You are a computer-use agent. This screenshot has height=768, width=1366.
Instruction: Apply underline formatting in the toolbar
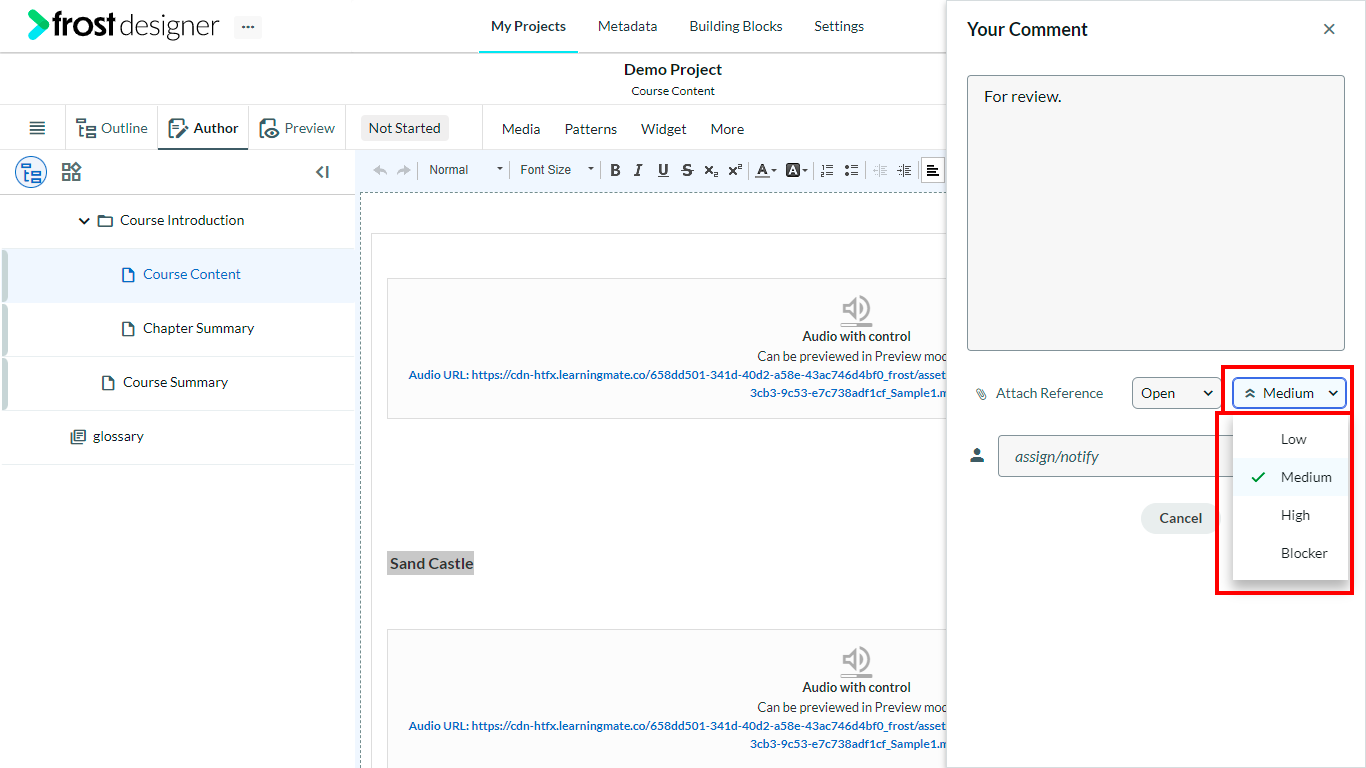point(663,170)
